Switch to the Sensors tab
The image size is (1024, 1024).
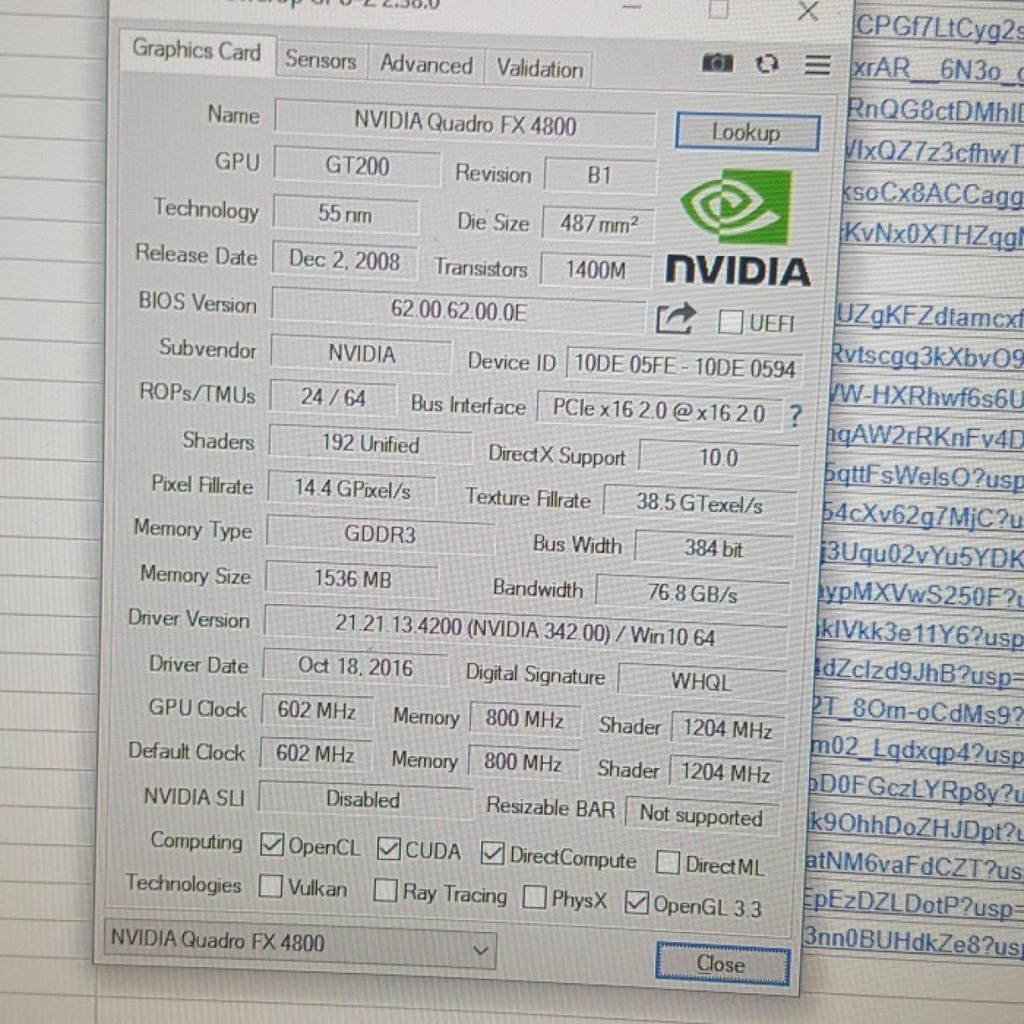pos(321,61)
